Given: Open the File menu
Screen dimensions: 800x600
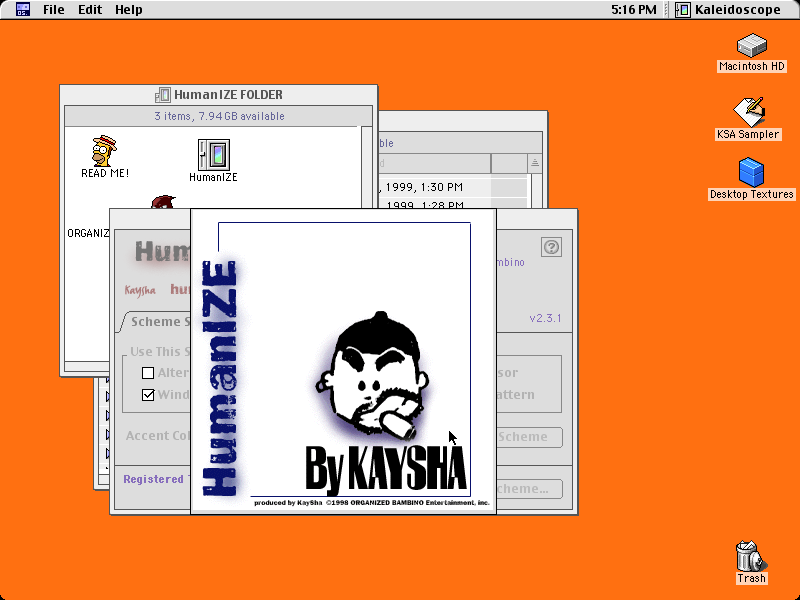Looking at the screenshot, I should tap(54, 10).
